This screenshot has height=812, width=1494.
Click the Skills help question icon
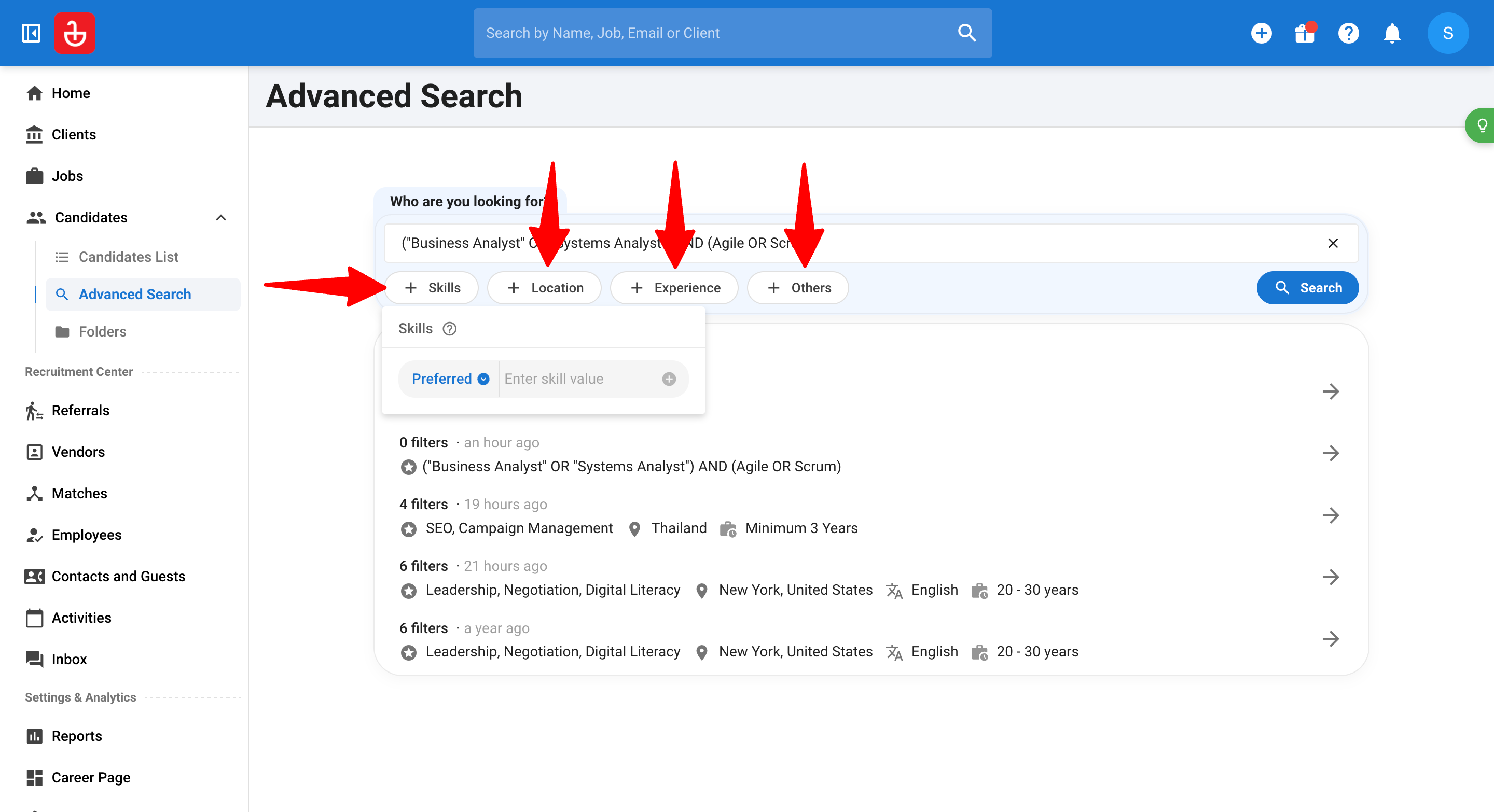(449, 329)
